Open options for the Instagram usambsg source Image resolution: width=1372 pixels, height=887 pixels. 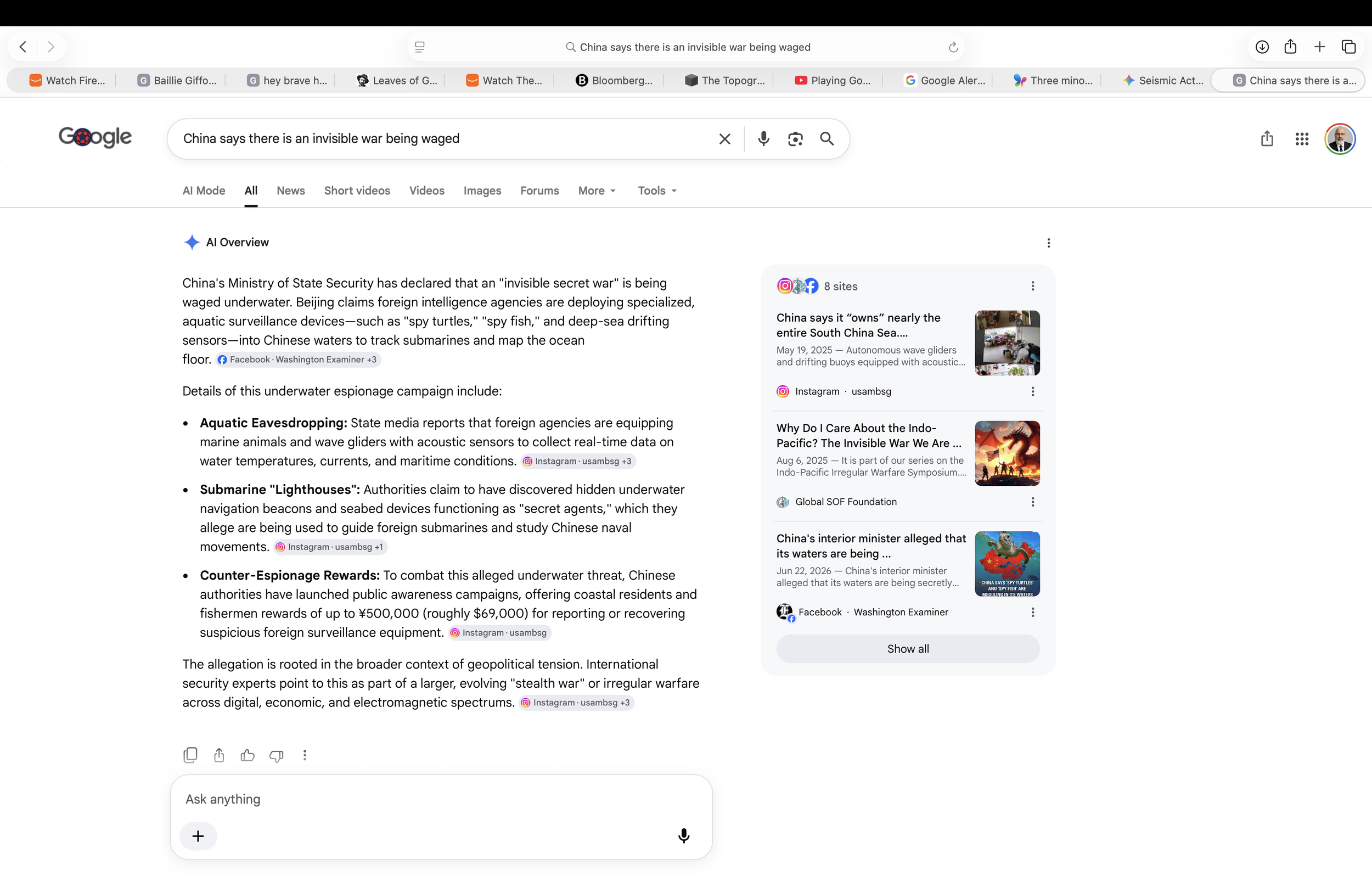click(x=1032, y=392)
